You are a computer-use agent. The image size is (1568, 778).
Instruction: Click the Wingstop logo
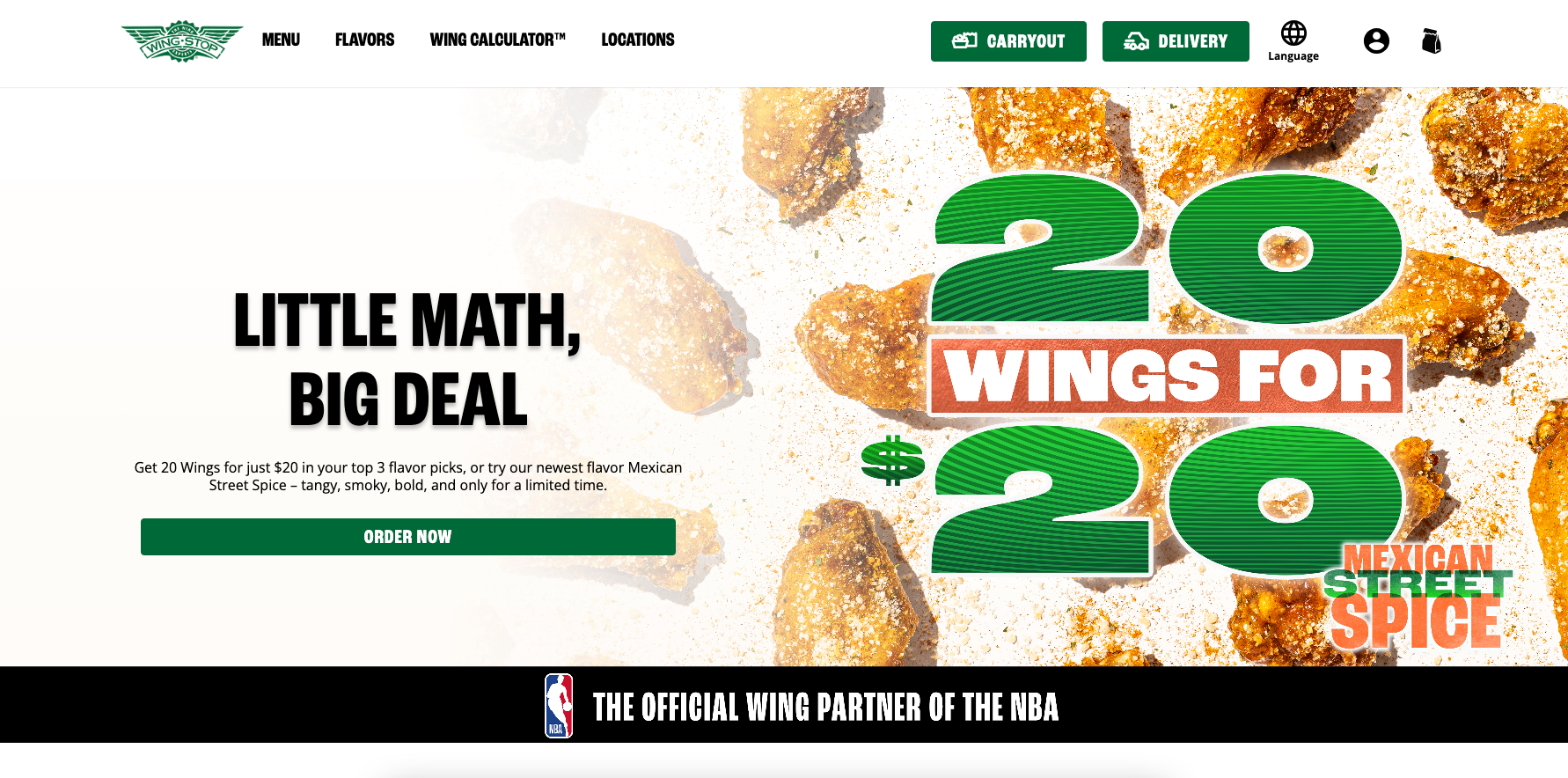[182, 41]
